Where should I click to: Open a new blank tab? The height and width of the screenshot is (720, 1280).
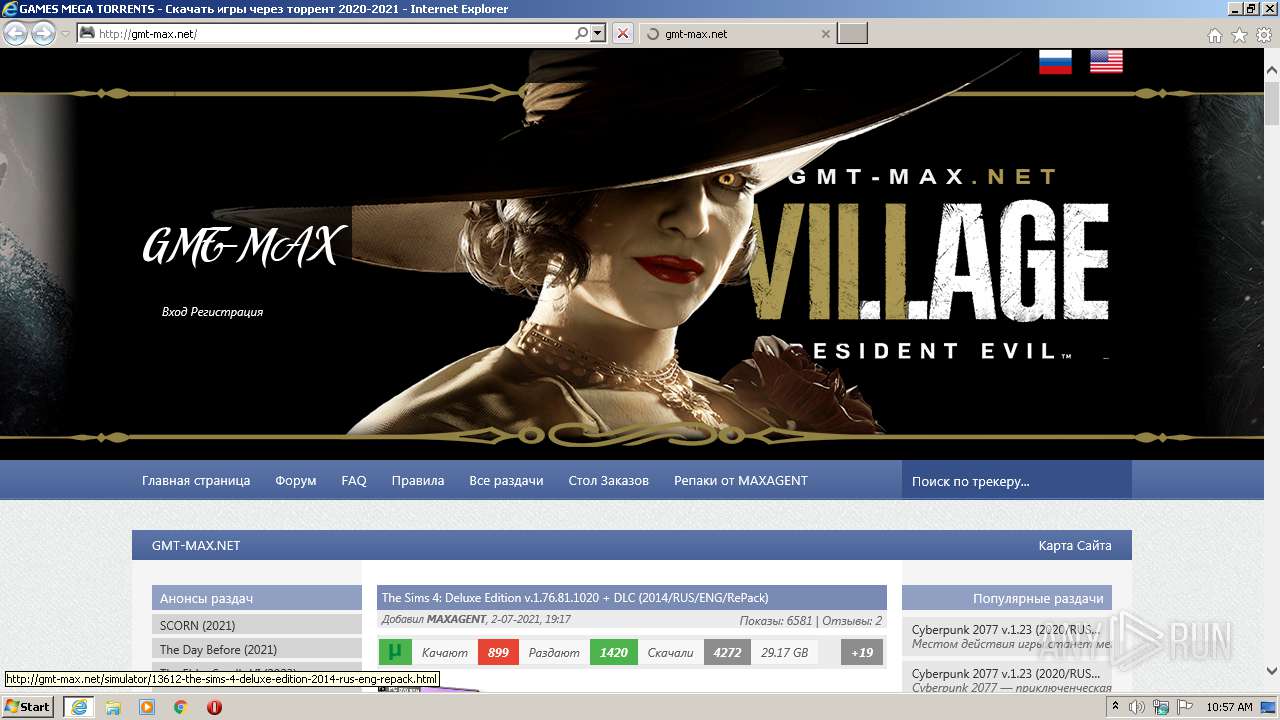(x=852, y=34)
